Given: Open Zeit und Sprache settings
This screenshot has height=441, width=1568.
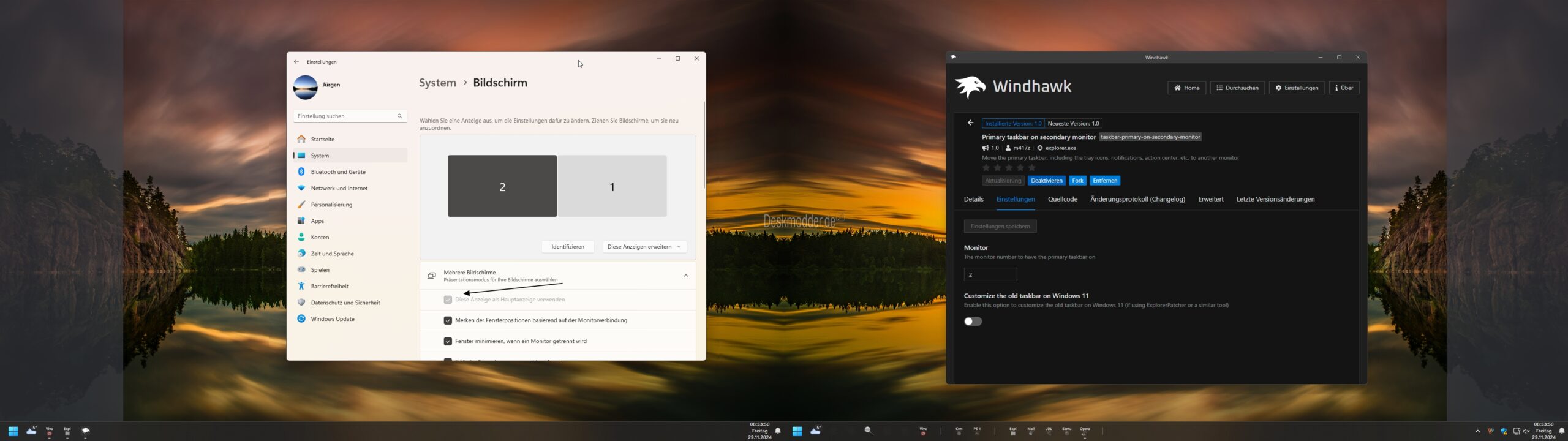Looking at the screenshot, I should tap(350, 254).
